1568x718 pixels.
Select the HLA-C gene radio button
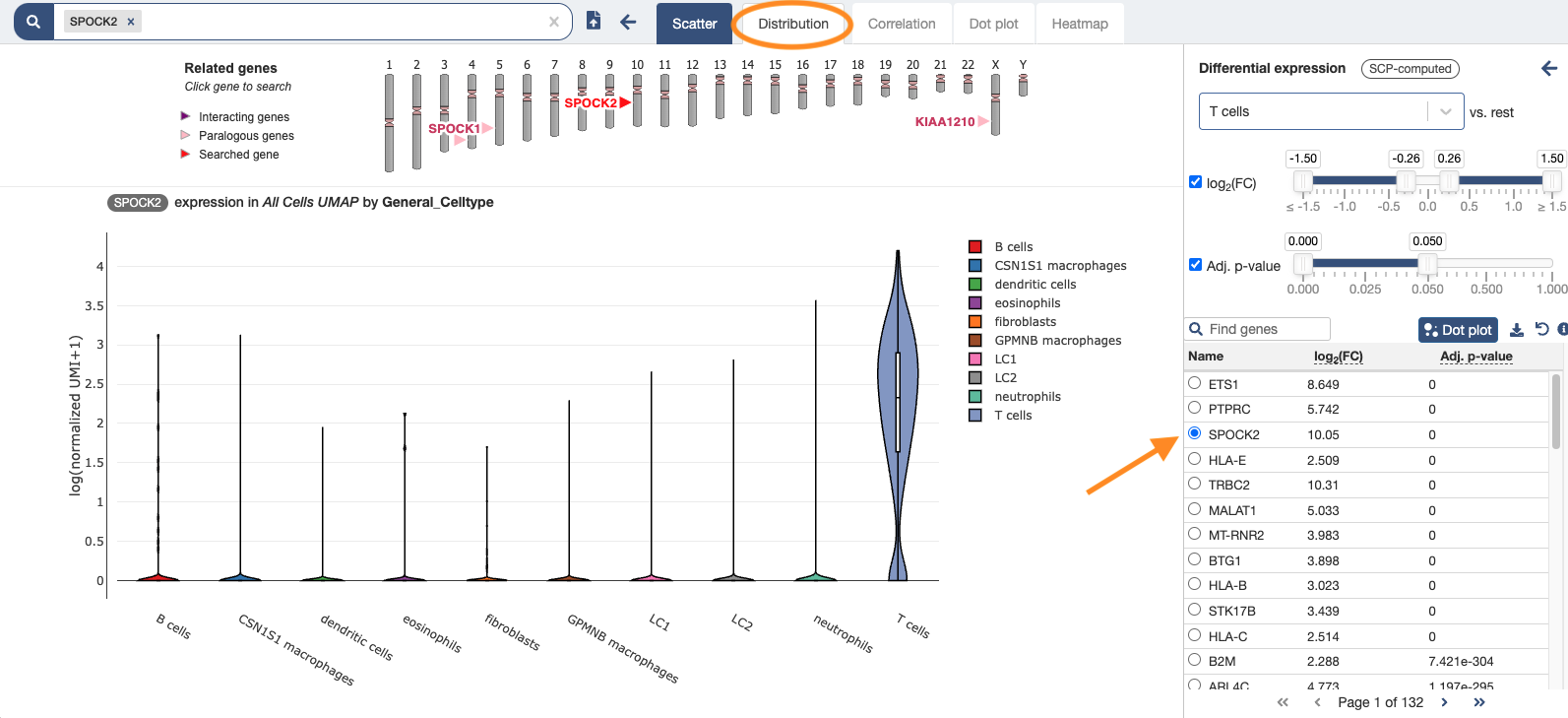click(1194, 634)
